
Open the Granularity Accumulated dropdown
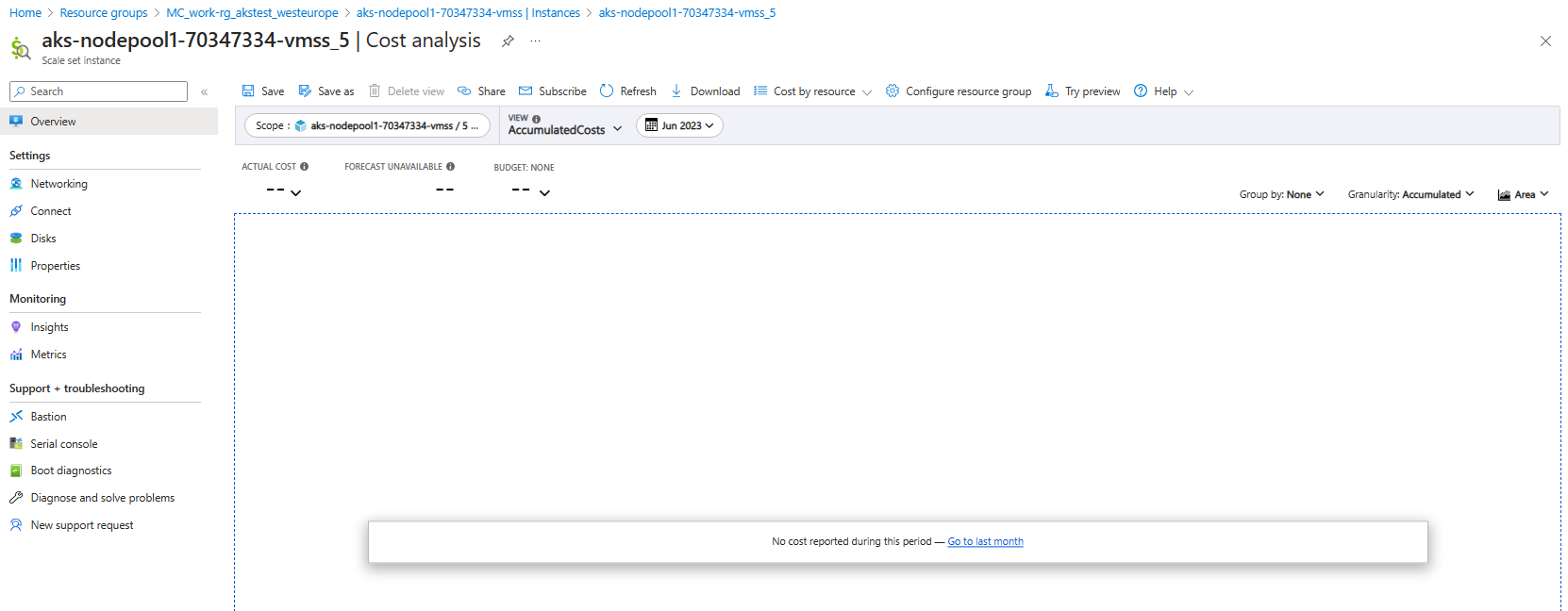[x=1410, y=194]
